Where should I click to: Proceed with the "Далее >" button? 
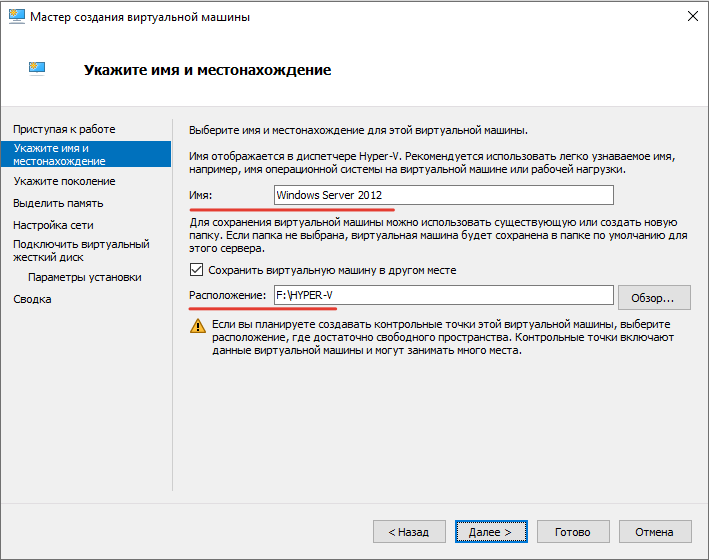click(490, 532)
